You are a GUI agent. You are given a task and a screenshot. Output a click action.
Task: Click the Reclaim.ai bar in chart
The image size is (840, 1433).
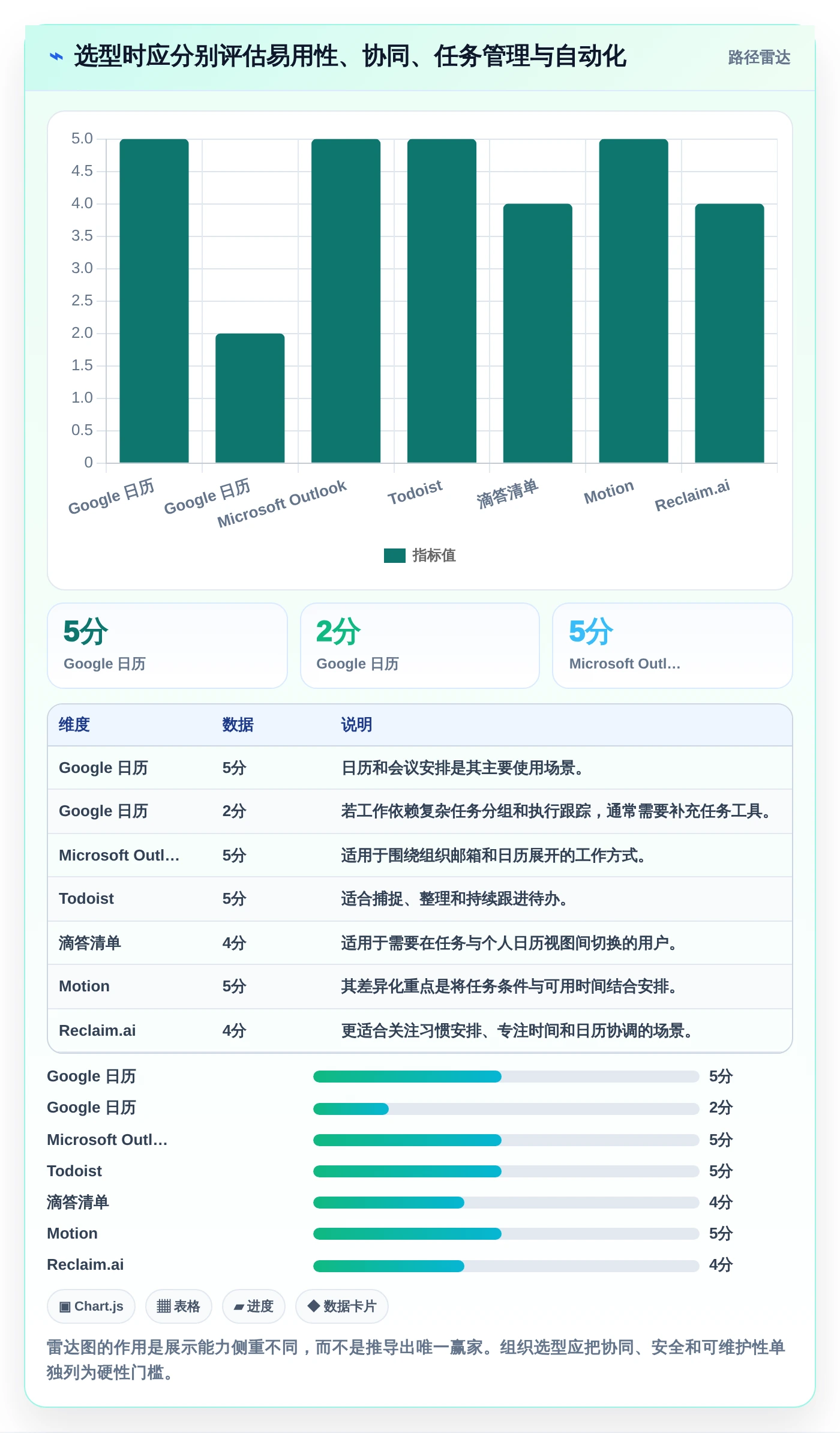click(x=730, y=333)
